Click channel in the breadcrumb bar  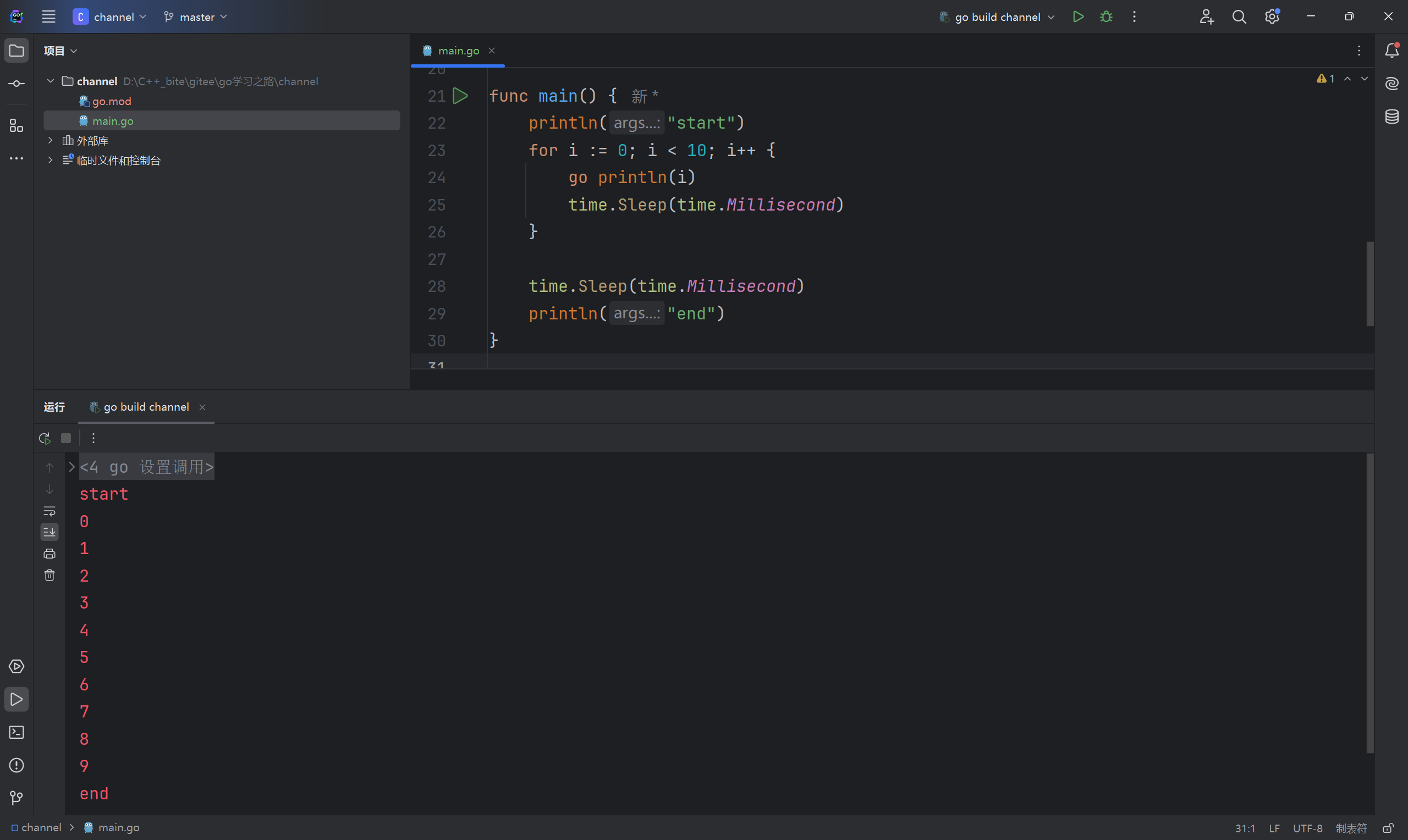(36, 827)
